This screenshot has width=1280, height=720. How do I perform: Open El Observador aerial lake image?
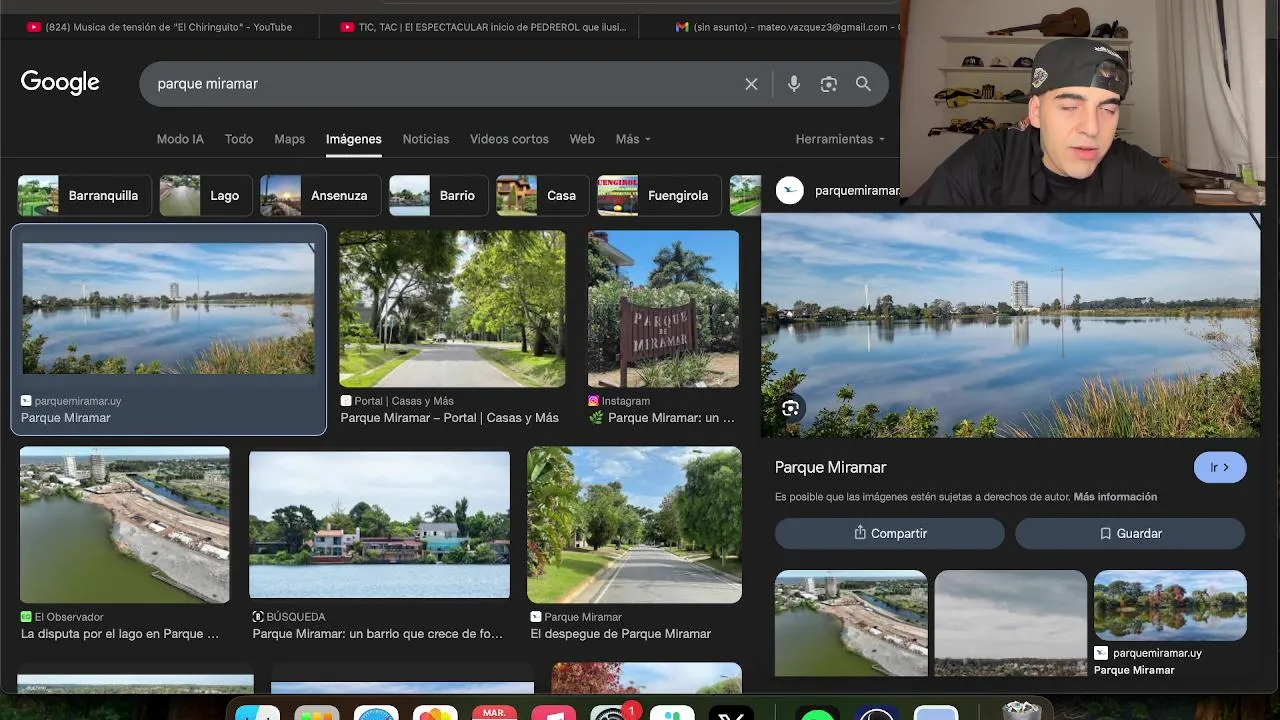tap(124, 526)
